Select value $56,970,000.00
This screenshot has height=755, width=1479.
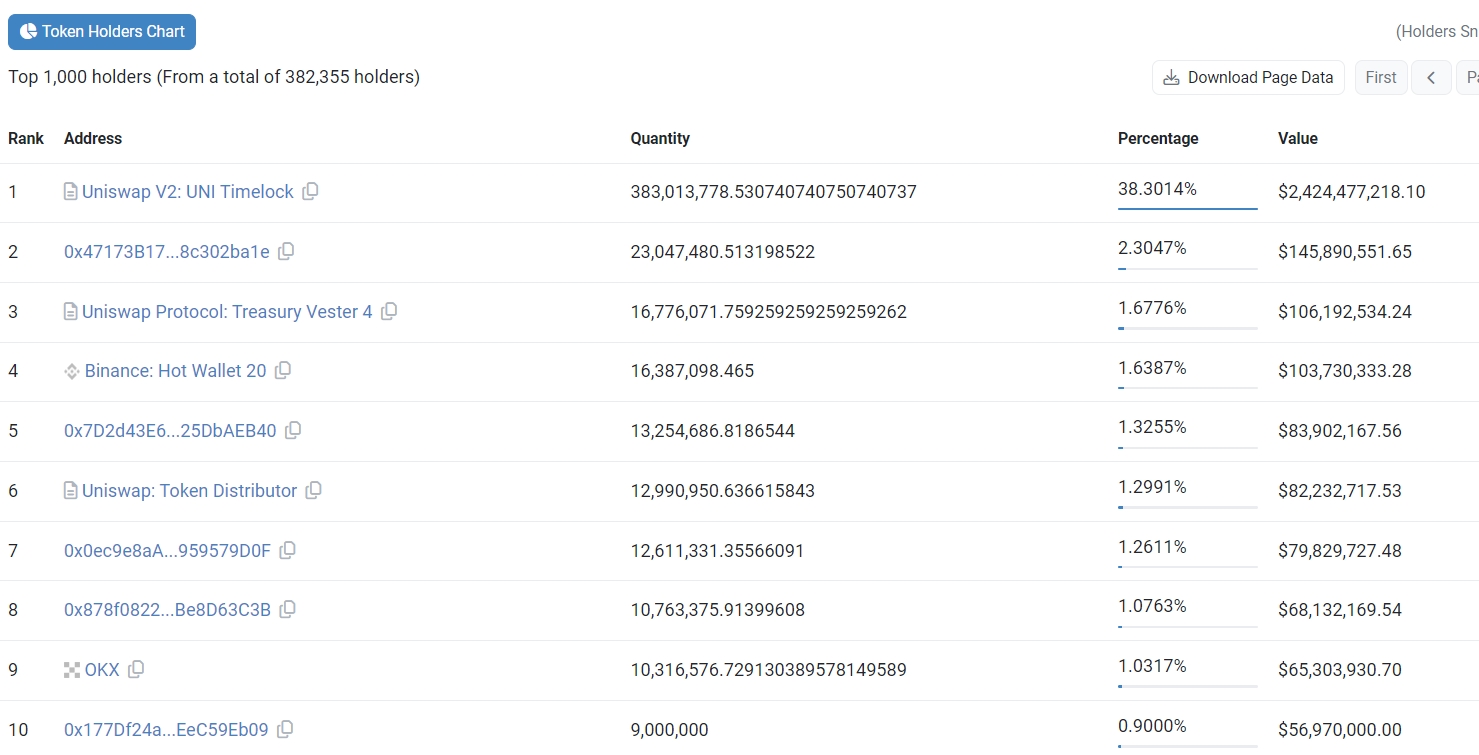click(x=1339, y=729)
